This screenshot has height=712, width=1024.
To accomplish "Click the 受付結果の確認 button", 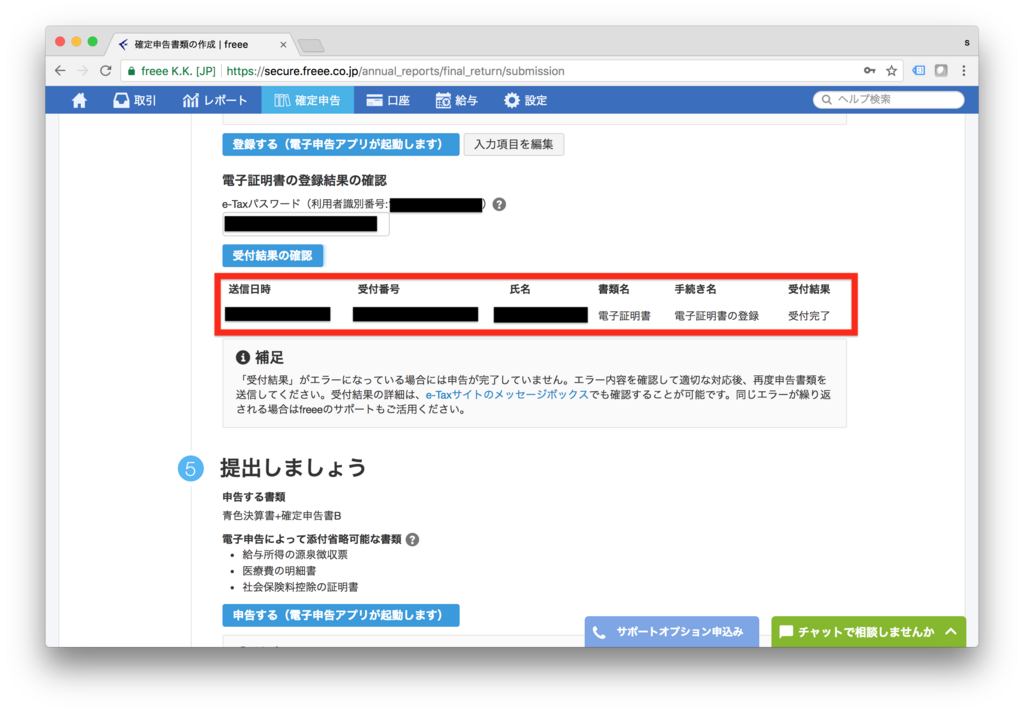I will pyautogui.click(x=272, y=255).
